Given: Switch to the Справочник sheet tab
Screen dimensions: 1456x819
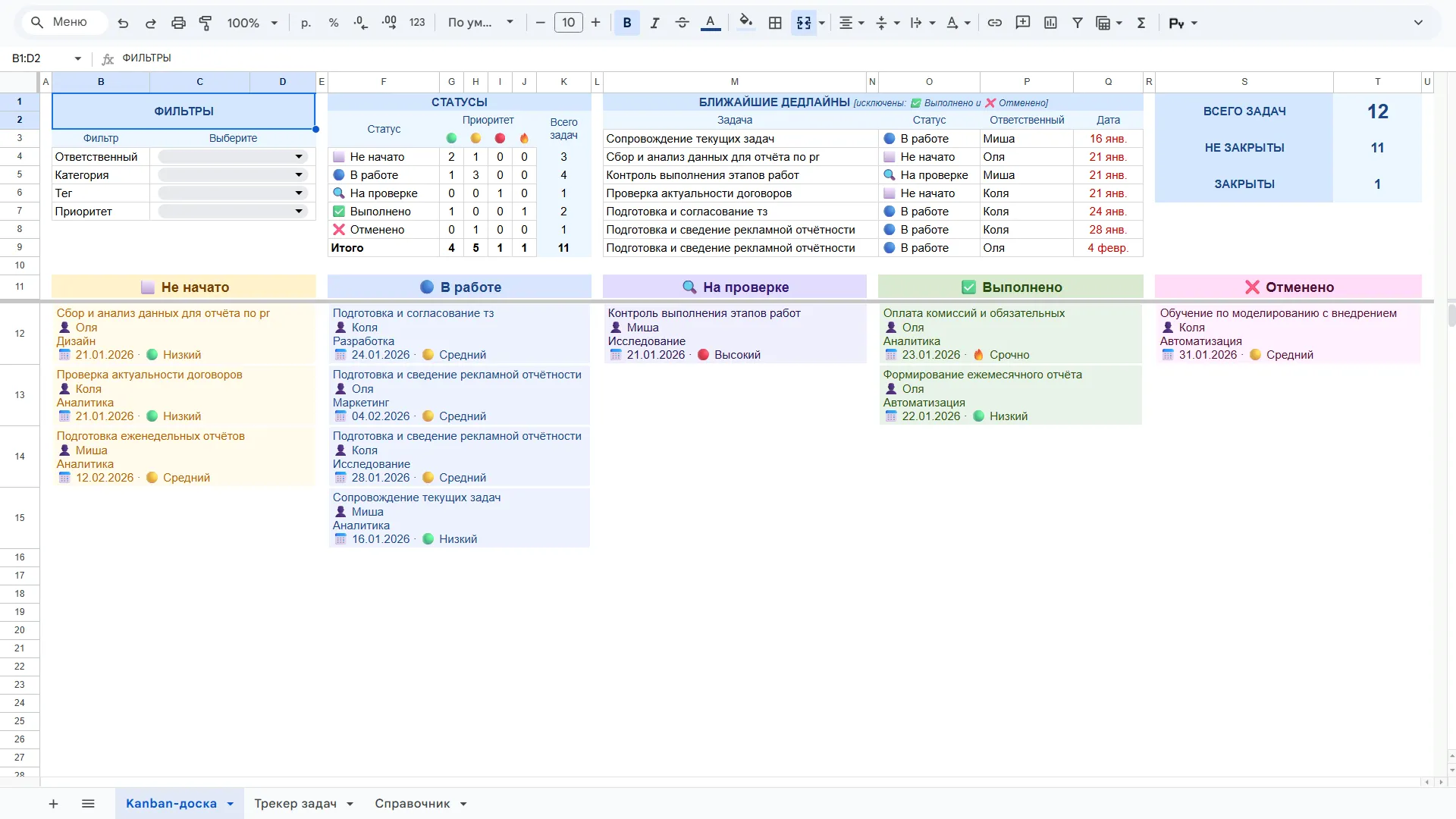Looking at the screenshot, I should pos(420,804).
